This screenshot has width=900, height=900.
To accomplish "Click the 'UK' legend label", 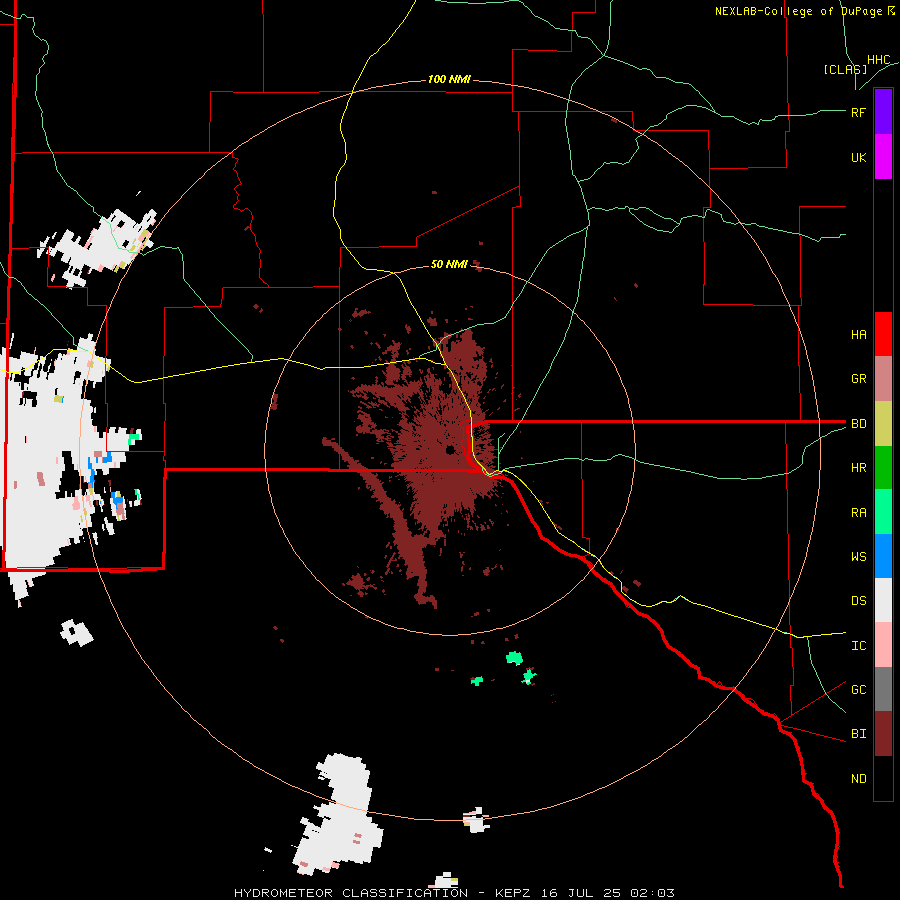I will [859, 157].
